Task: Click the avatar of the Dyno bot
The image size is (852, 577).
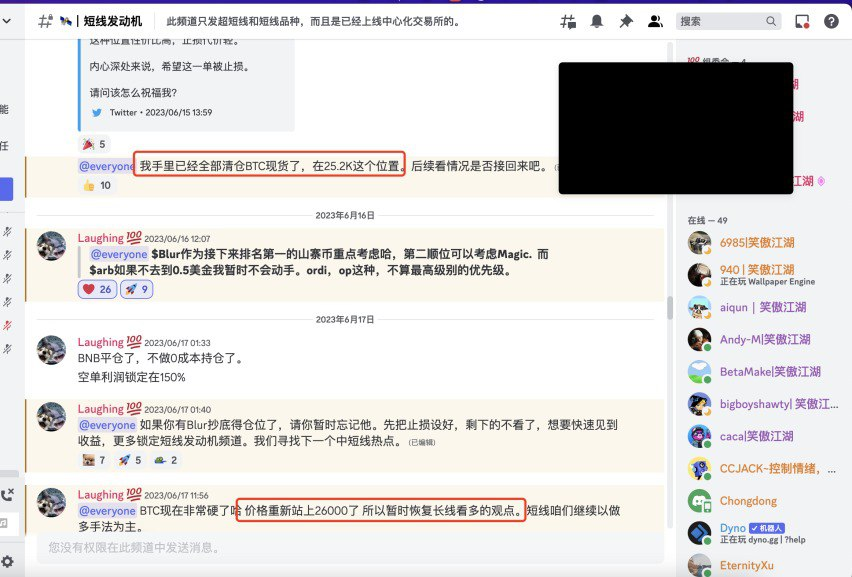Action: (x=699, y=533)
